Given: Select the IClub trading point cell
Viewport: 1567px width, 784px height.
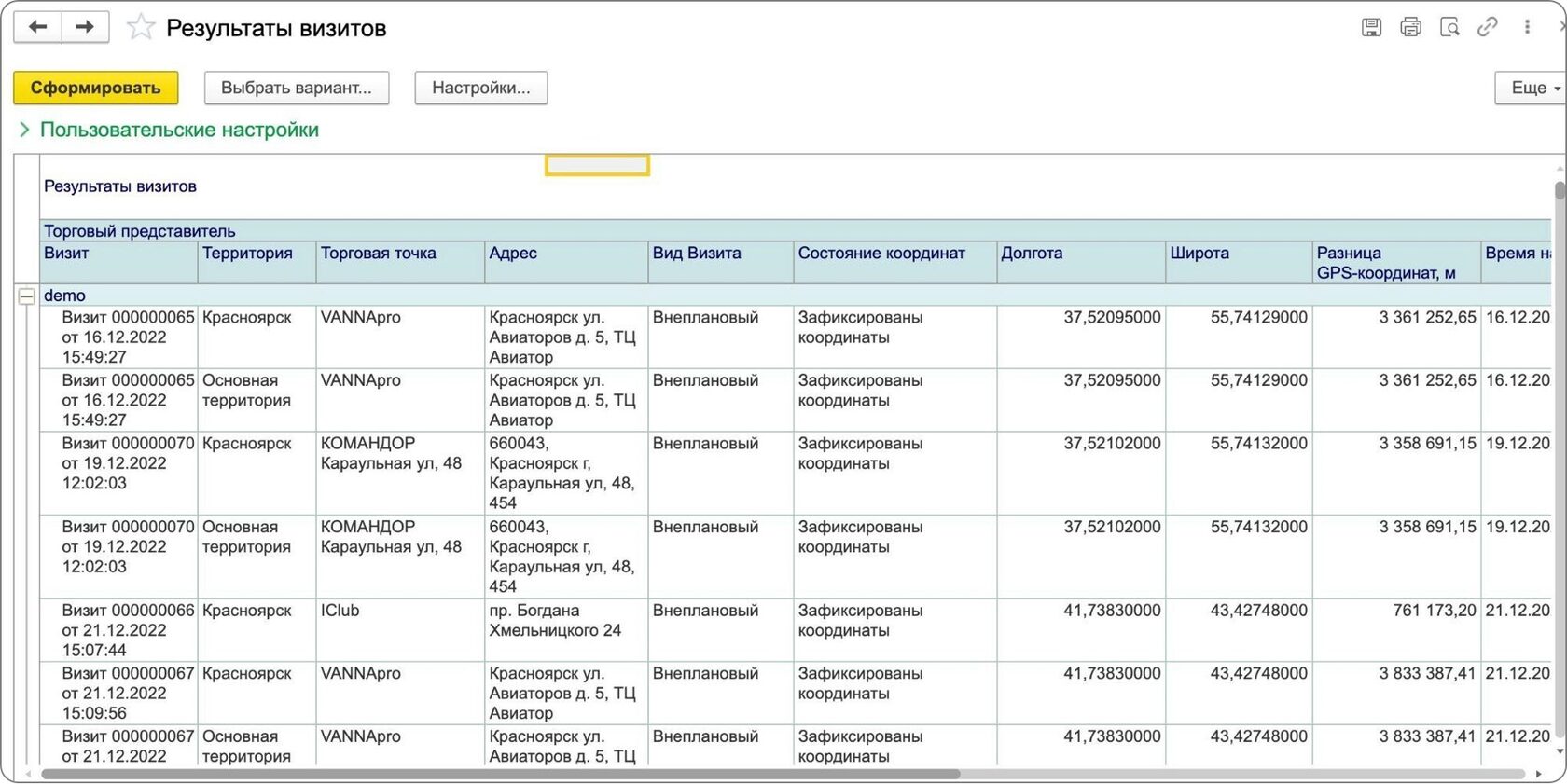Looking at the screenshot, I should (x=400, y=630).
